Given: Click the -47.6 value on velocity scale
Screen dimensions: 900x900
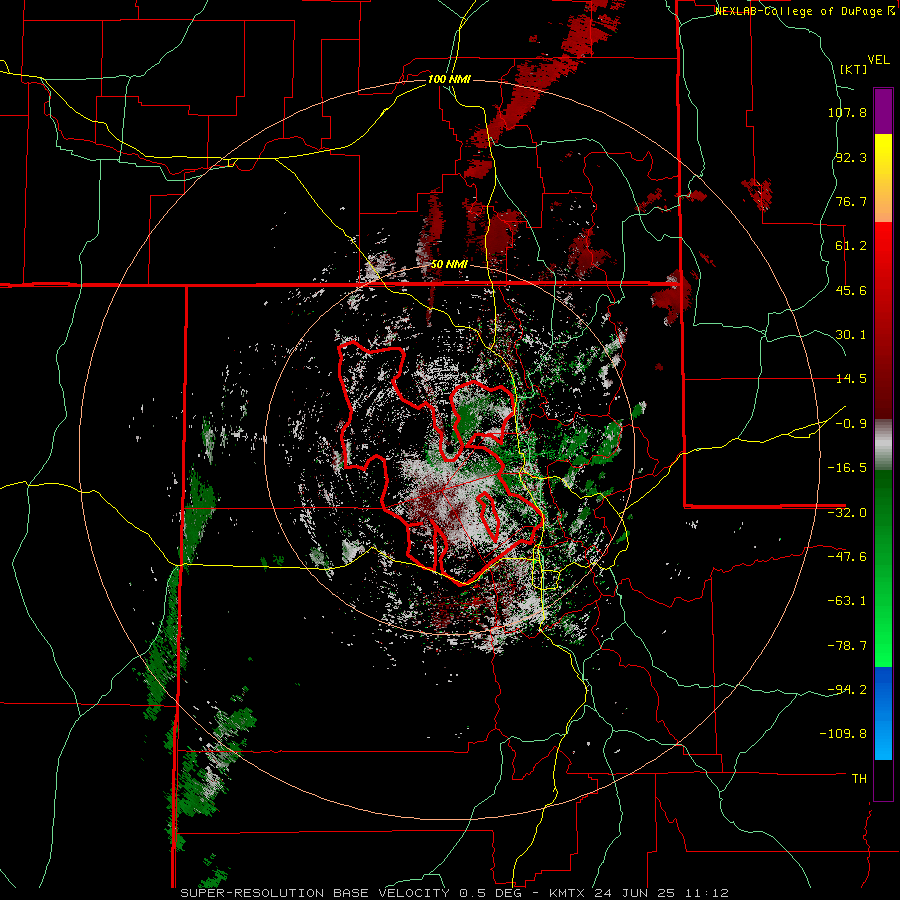Looking at the screenshot, I should 847,557.
